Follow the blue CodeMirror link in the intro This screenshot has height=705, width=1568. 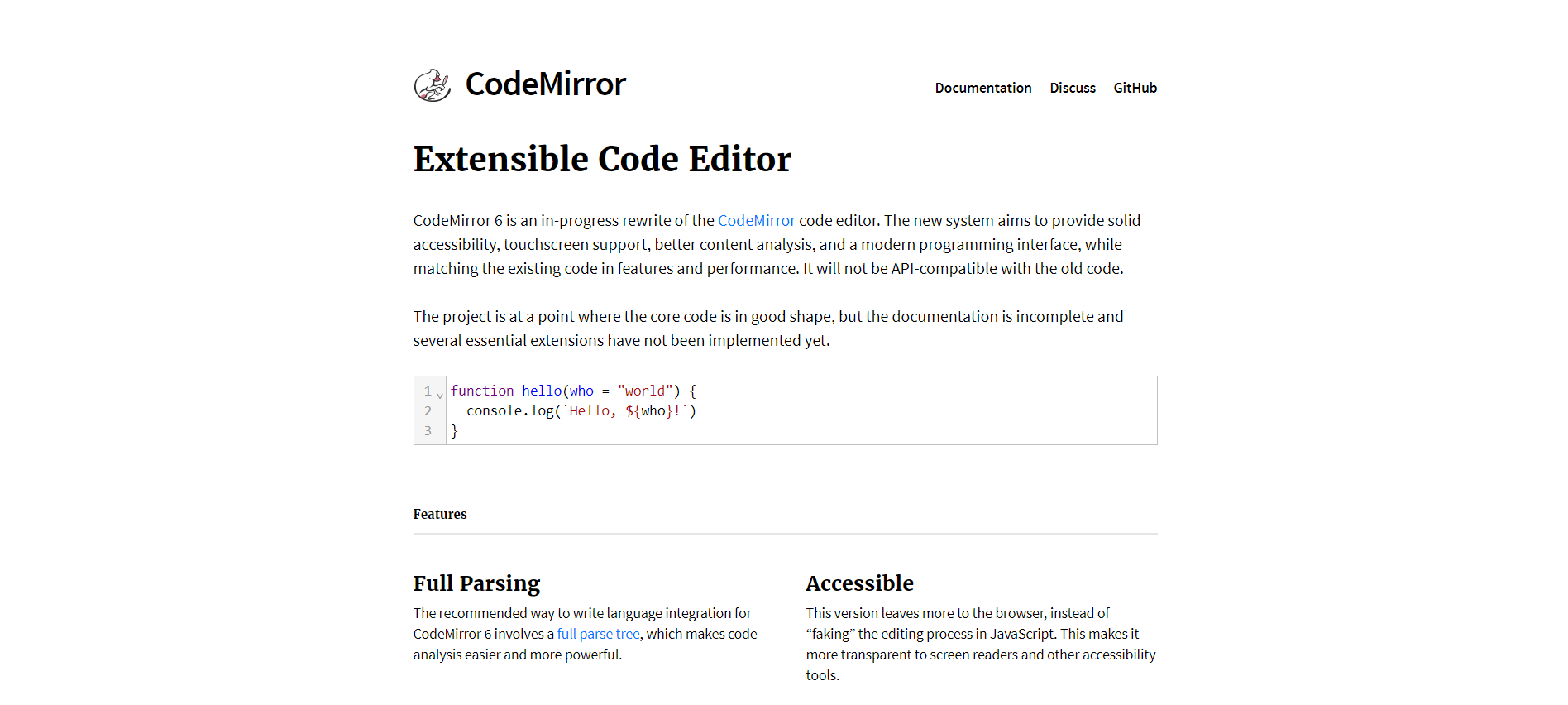(x=756, y=221)
